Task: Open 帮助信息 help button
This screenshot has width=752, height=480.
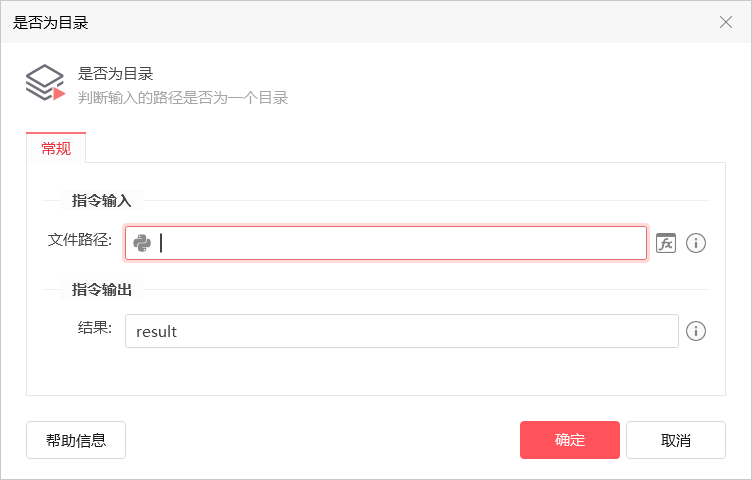Action: [x=76, y=440]
